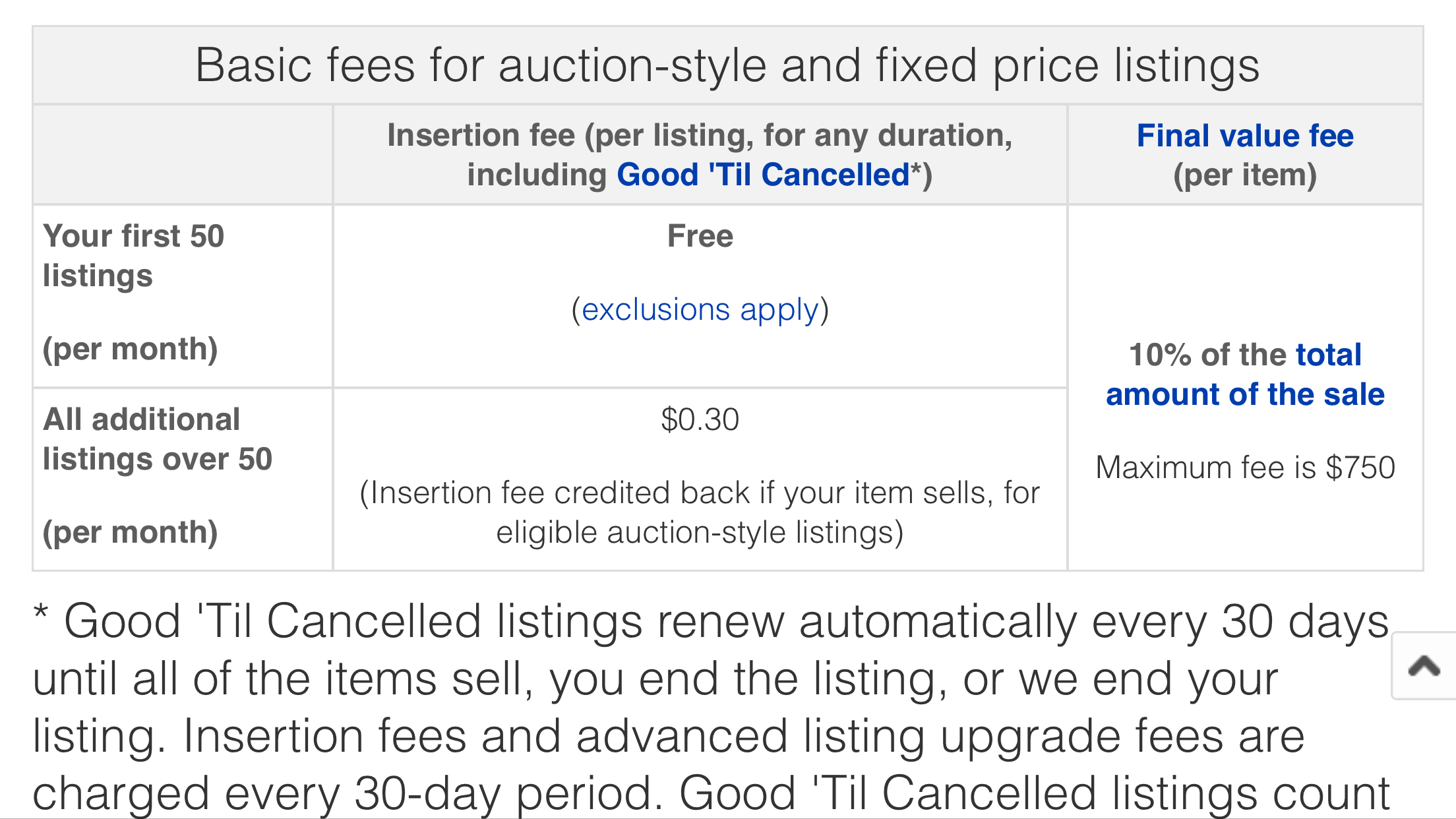
Task: Select (per month) under additional listings over 50
Action: tap(131, 533)
